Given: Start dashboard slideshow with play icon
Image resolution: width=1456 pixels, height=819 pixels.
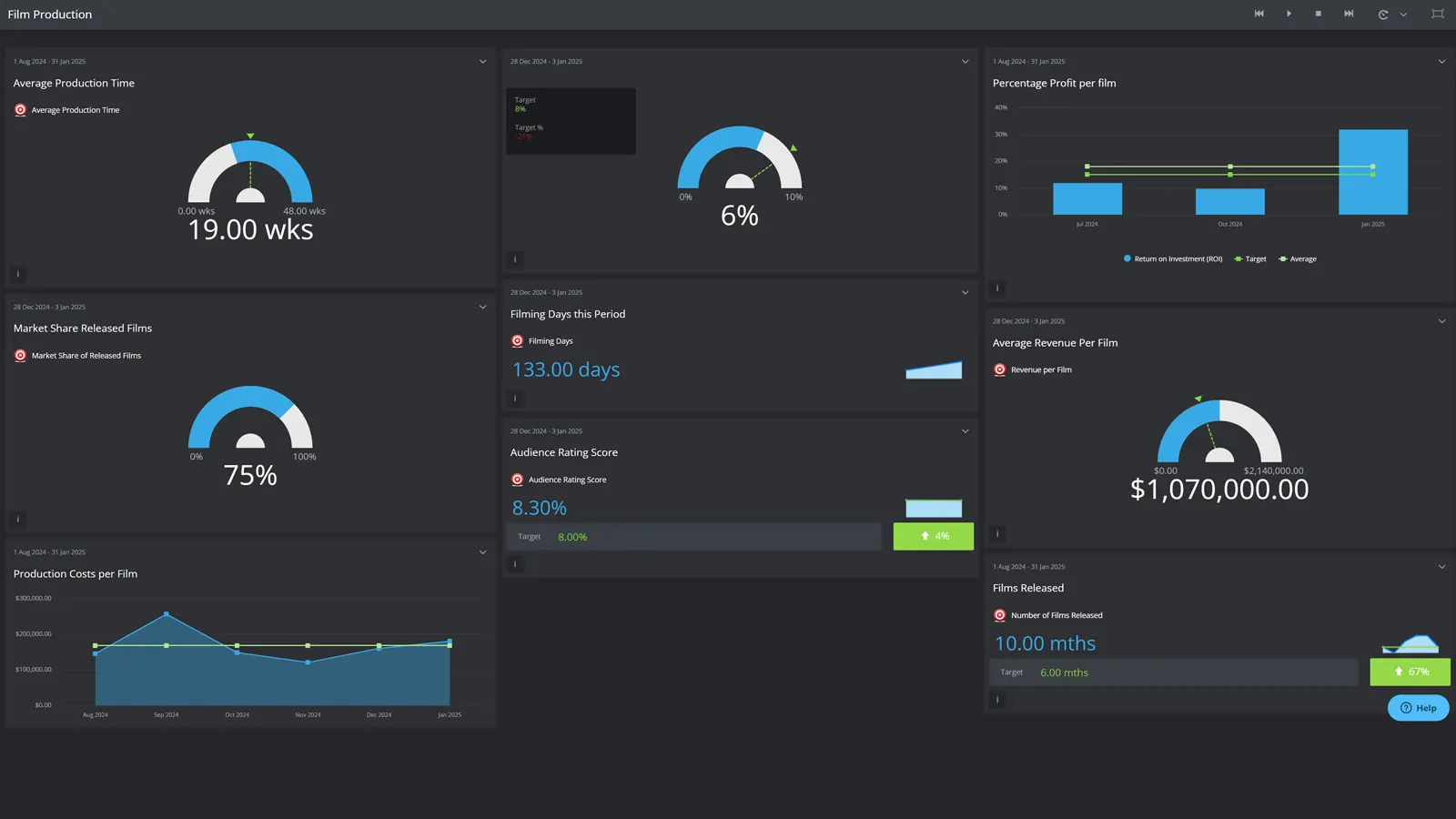Looking at the screenshot, I should (1289, 14).
